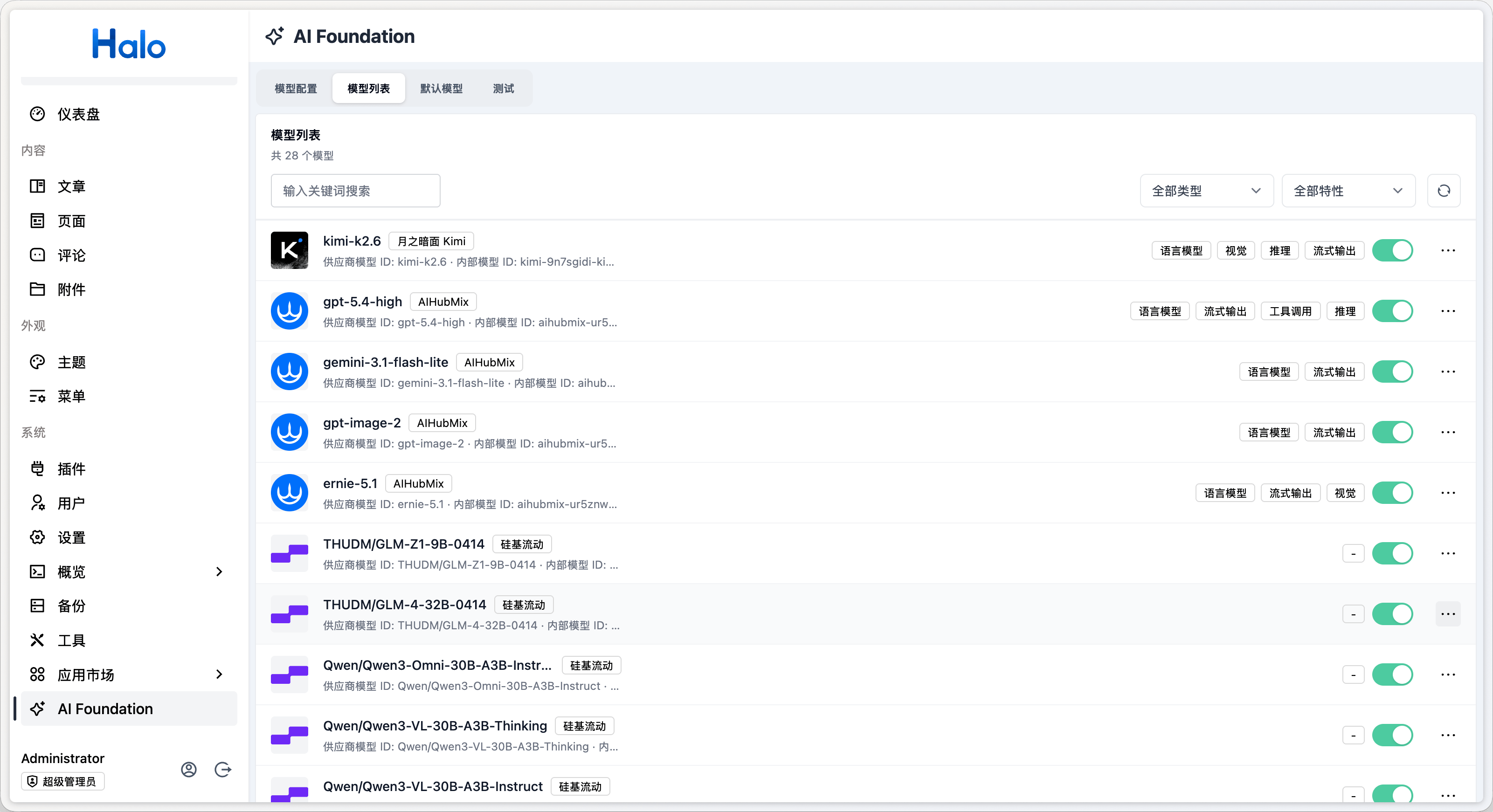Click the refresh model list icon
Image resolution: width=1493 pixels, height=812 pixels.
[x=1444, y=191]
